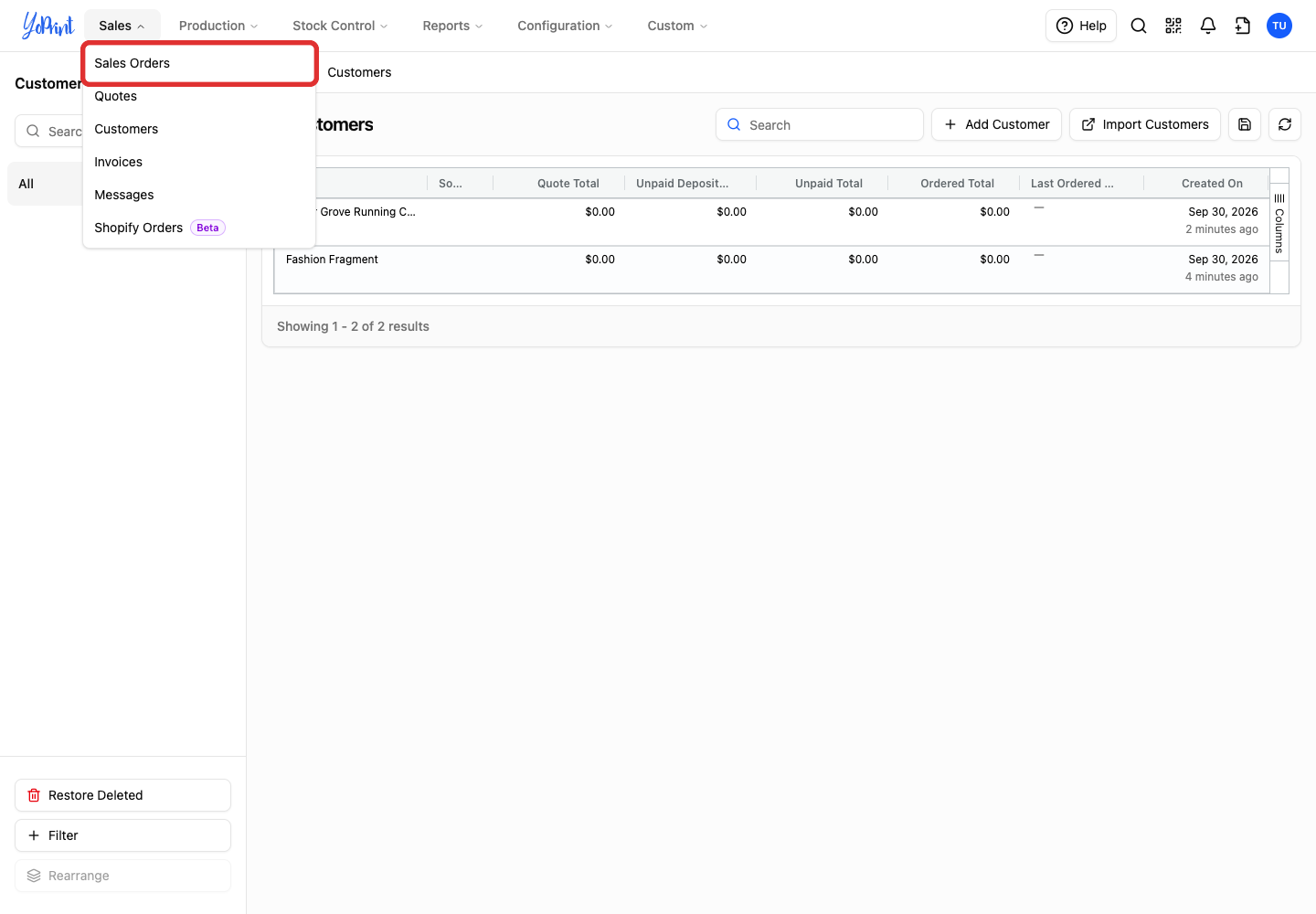Open the QR code scanner icon

pyautogui.click(x=1173, y=26)
